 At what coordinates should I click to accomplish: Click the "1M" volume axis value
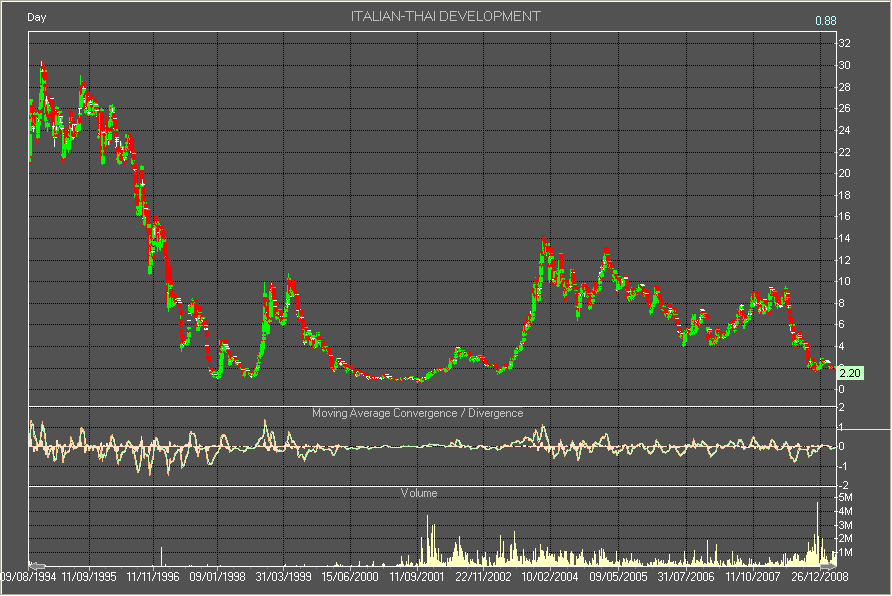coord(846,552)
